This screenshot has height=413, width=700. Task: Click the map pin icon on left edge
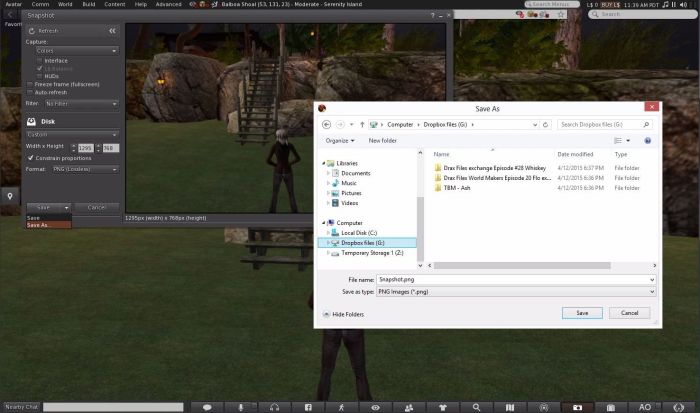coord(10,196)
